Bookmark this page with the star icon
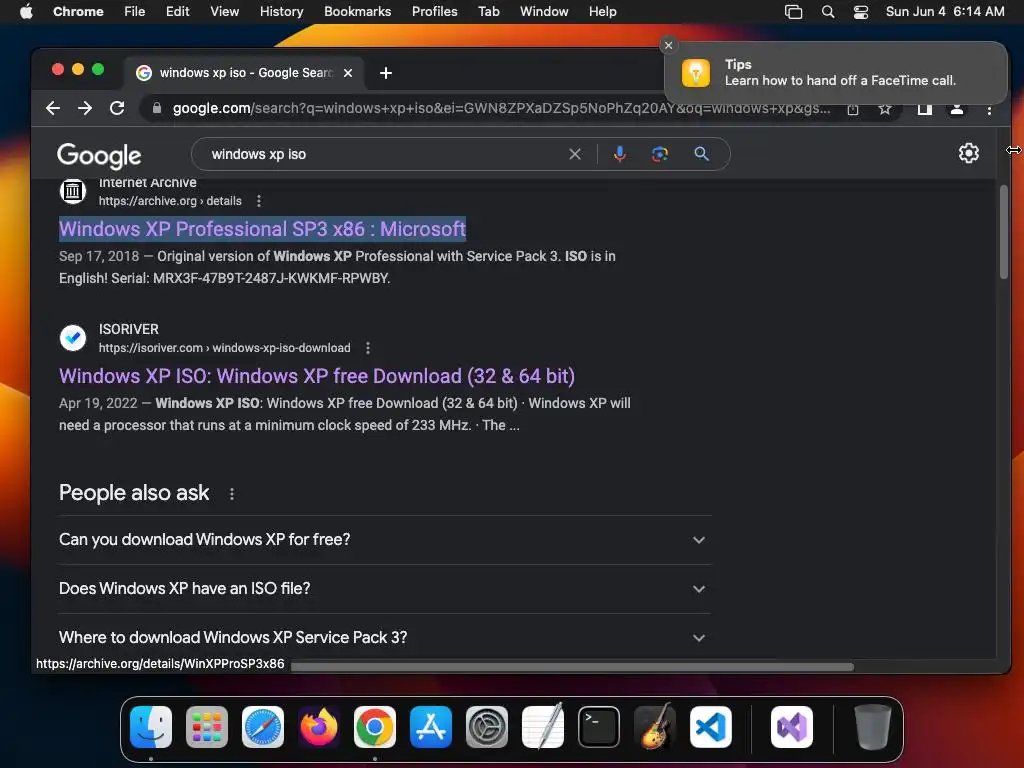Screen dimensions: 1024x768 pos(885,109)
